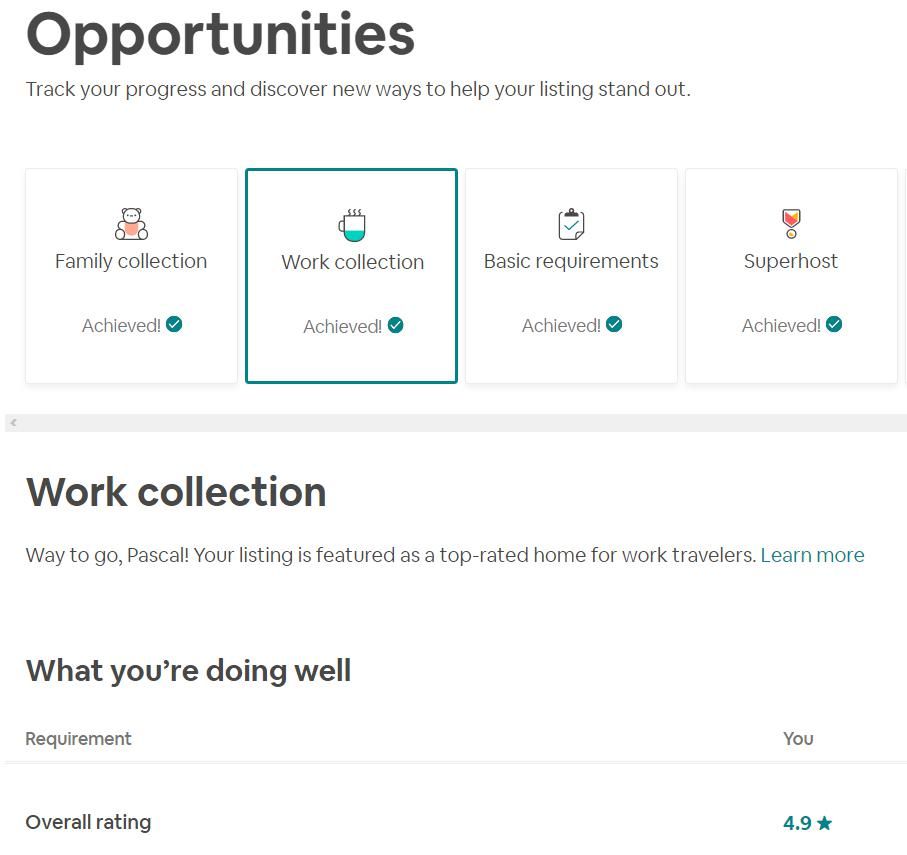Switch to the Superhost card title

791,261
